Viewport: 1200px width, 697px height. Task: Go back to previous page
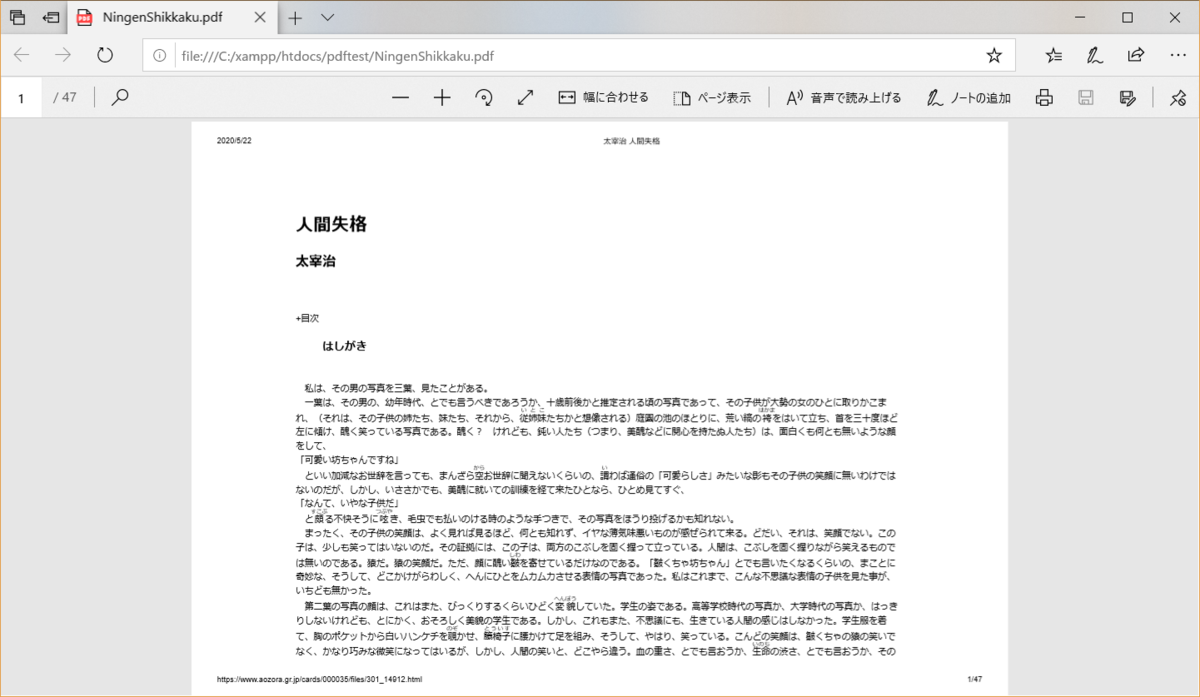pyautogui.click(x=22, y=55)
